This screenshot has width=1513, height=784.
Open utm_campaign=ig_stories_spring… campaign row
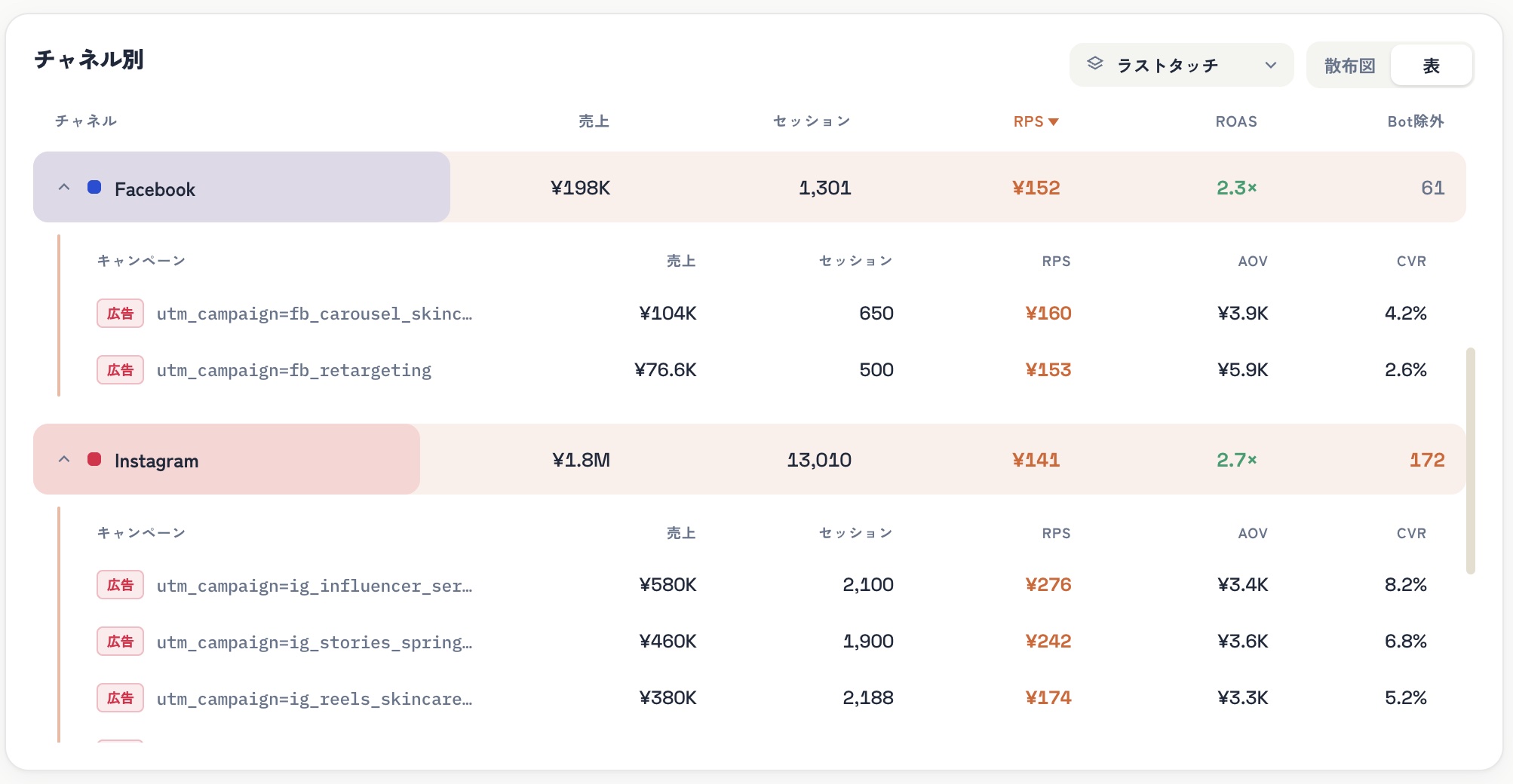pos(315,642)
